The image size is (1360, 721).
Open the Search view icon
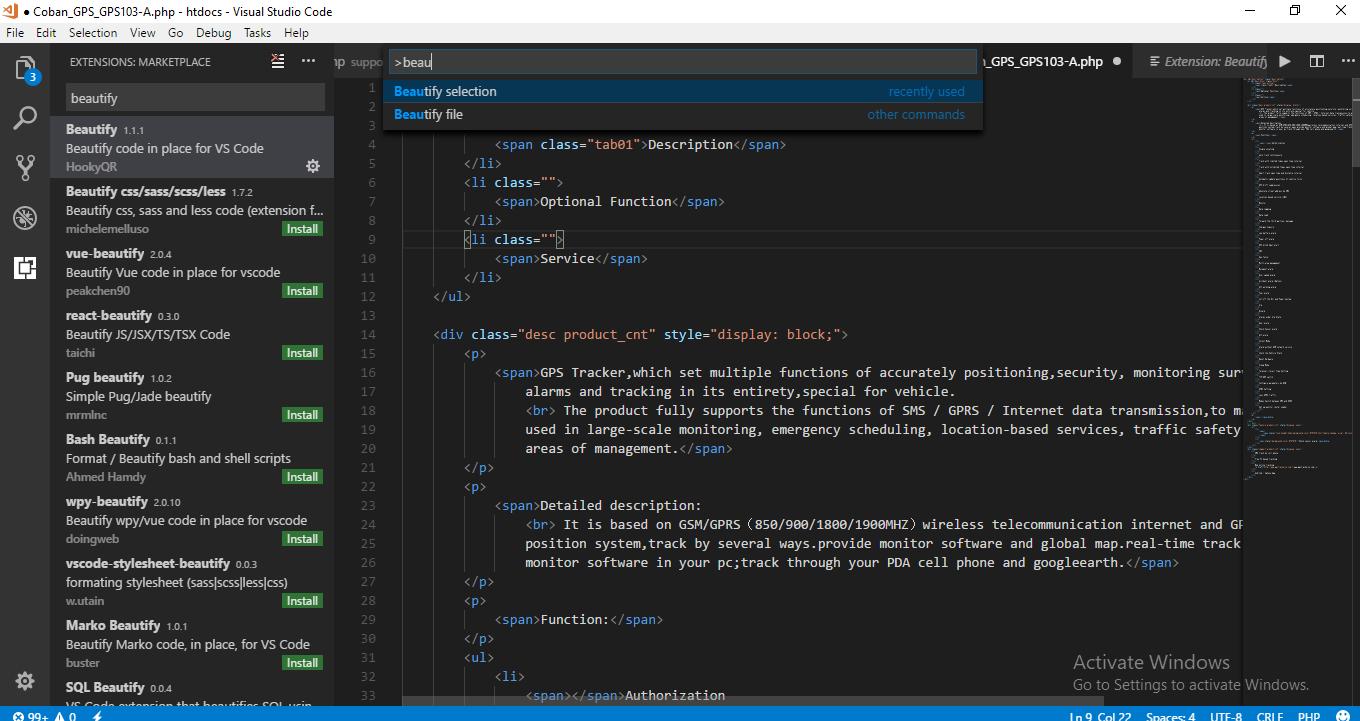tap(25, 118)
